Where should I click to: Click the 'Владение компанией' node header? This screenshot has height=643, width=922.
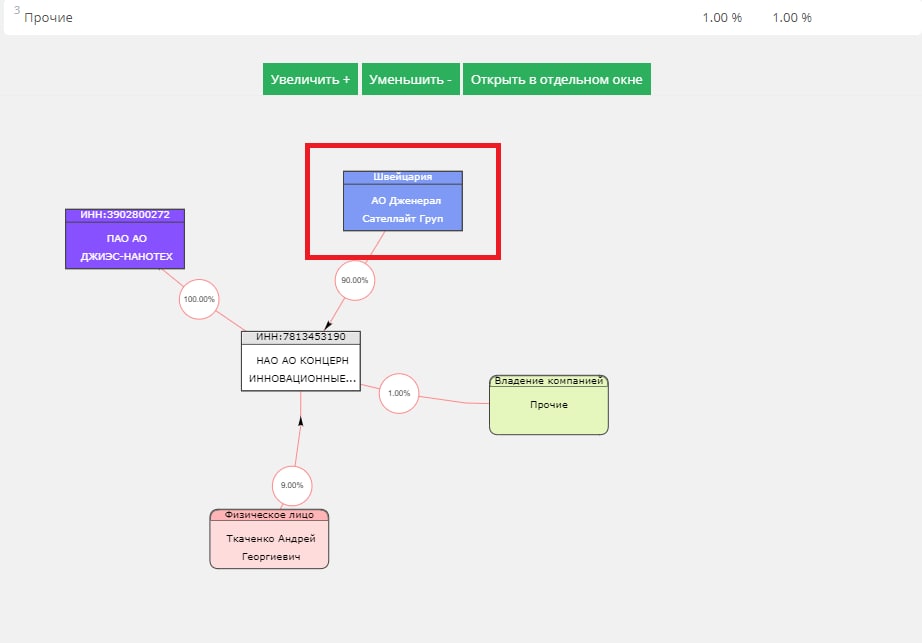[x=549, y=381]
